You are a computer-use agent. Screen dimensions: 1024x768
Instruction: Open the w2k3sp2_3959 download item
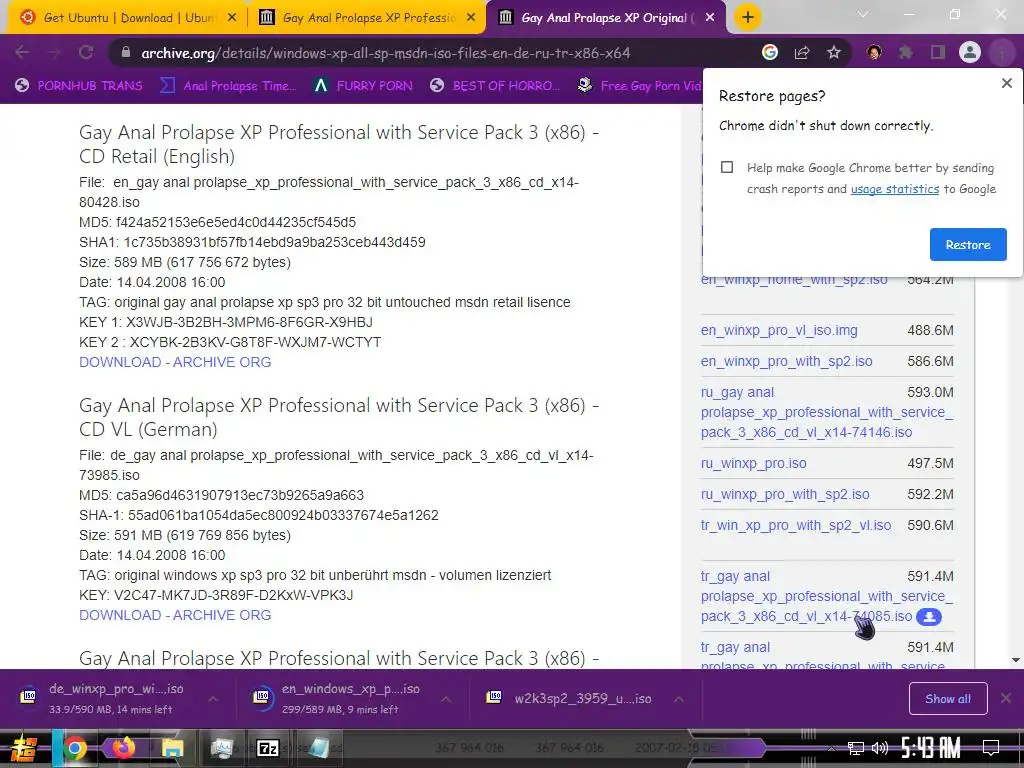(x=570, y=698)
